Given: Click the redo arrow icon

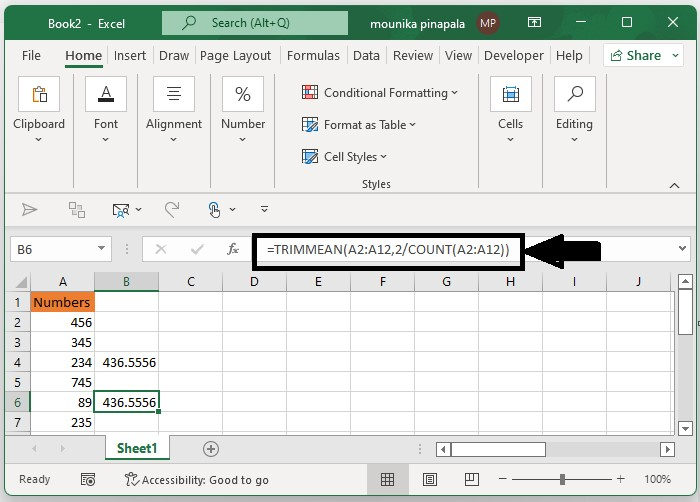Looking at the screenshot, I should [x=172, y=209].
